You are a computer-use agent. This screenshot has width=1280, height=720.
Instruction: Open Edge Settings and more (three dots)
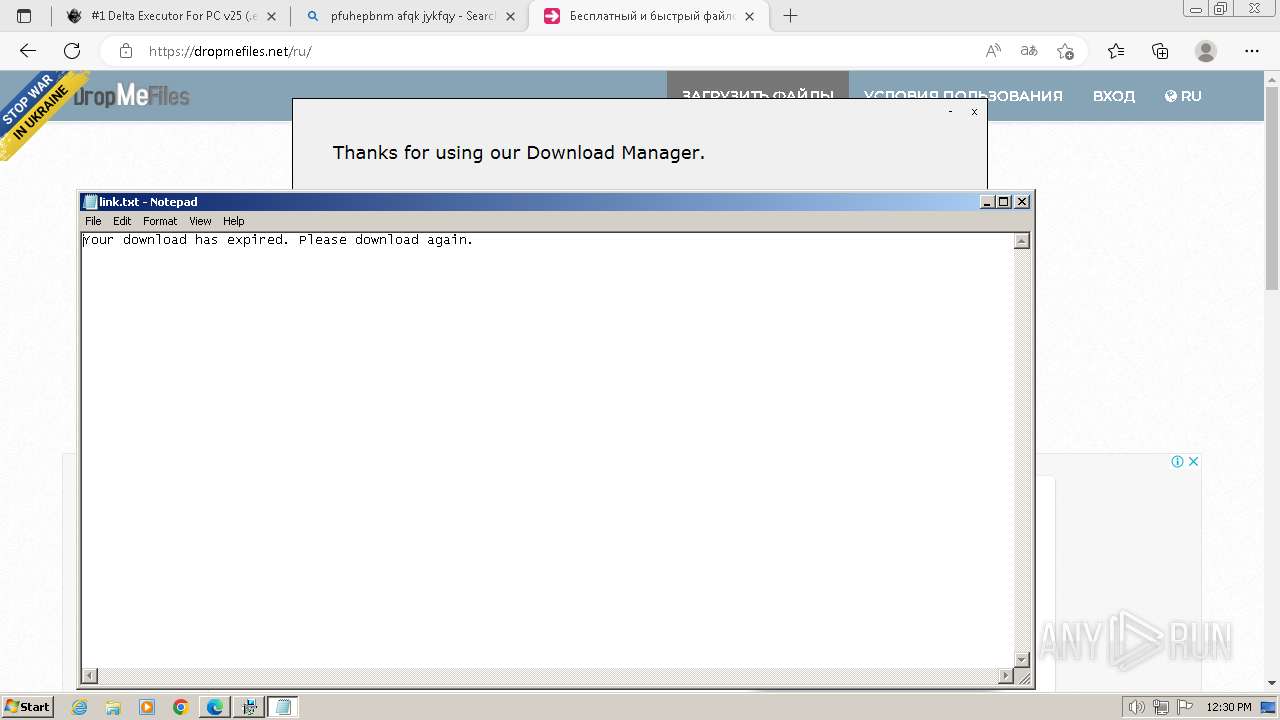1252,51
